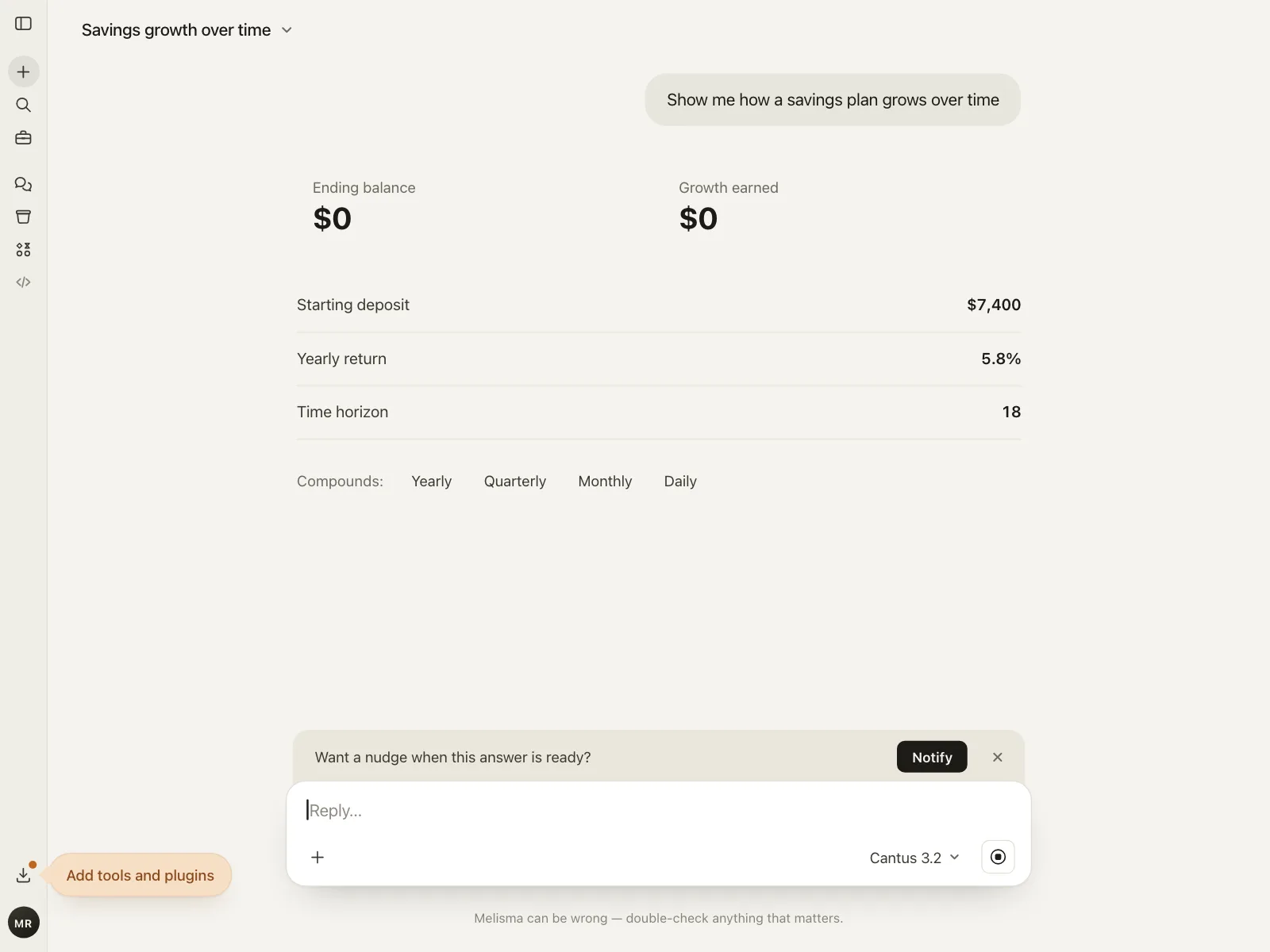The width and height of the screenshot is (1270, 952).
Task: Open the code brackets icon
Action: click(x=24, y=282)
